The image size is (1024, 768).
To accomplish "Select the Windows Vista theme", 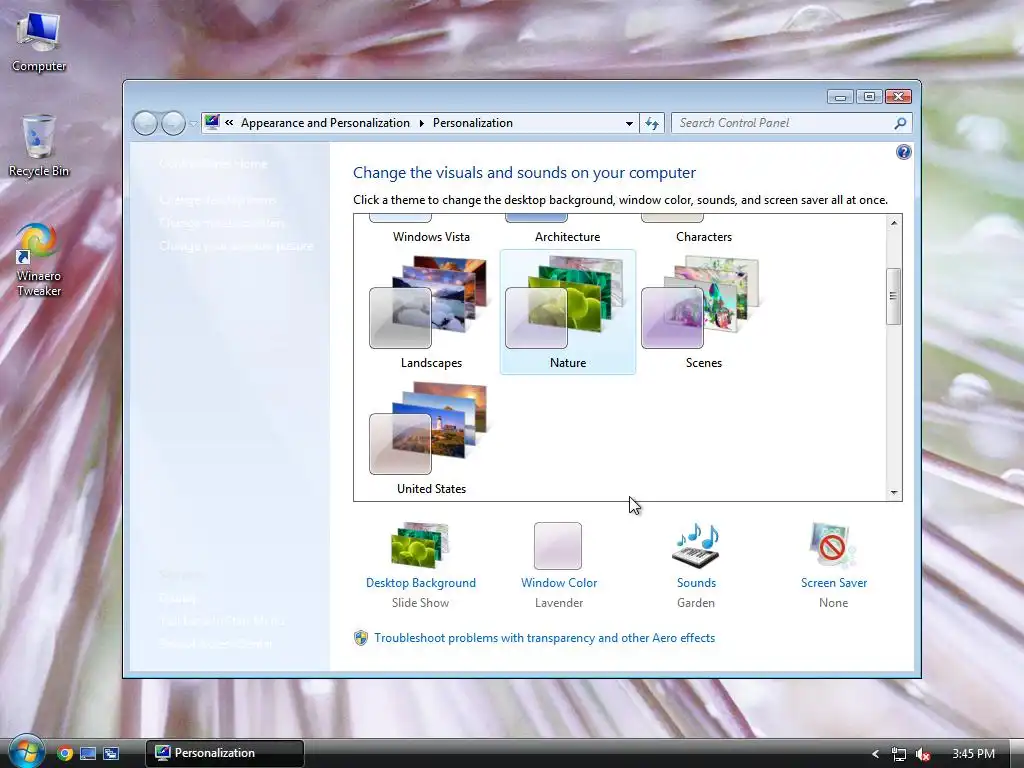I will [431, 229].
